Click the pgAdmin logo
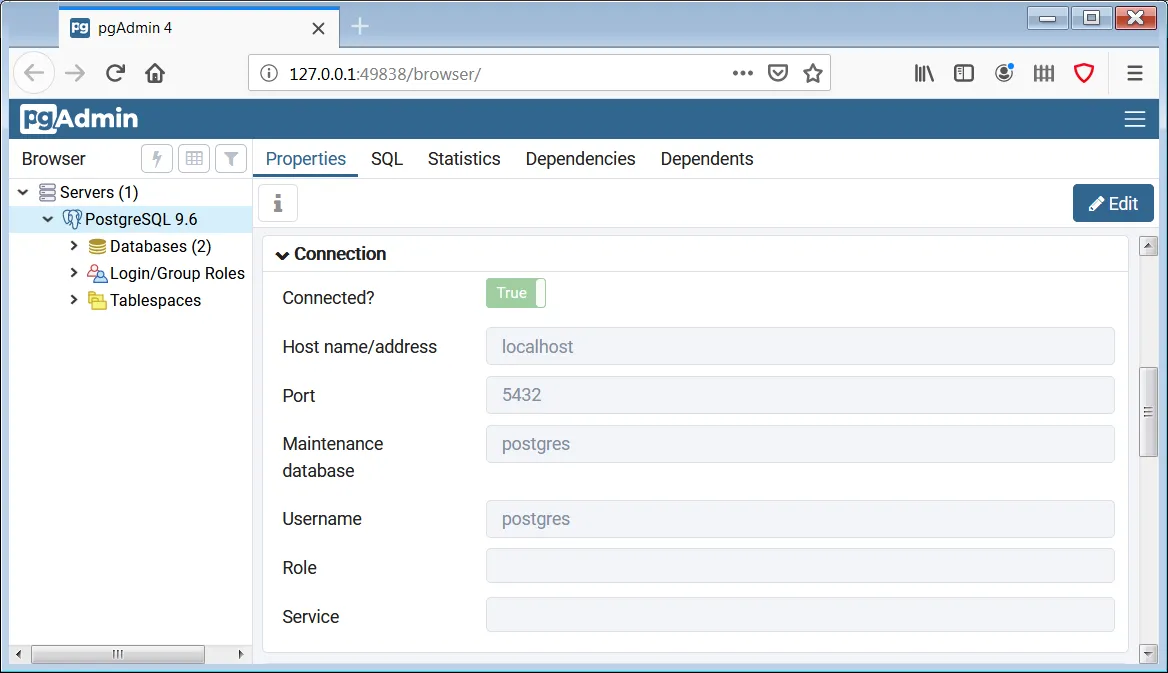1168x673 pixels. tap(79, 119)
